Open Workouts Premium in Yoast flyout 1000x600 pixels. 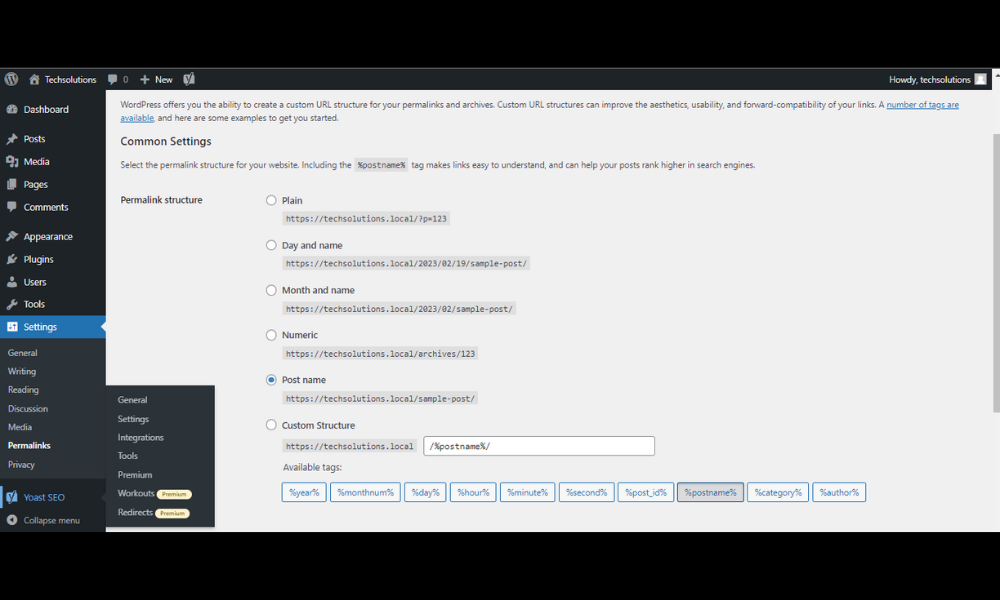click(x=154, y=494)
